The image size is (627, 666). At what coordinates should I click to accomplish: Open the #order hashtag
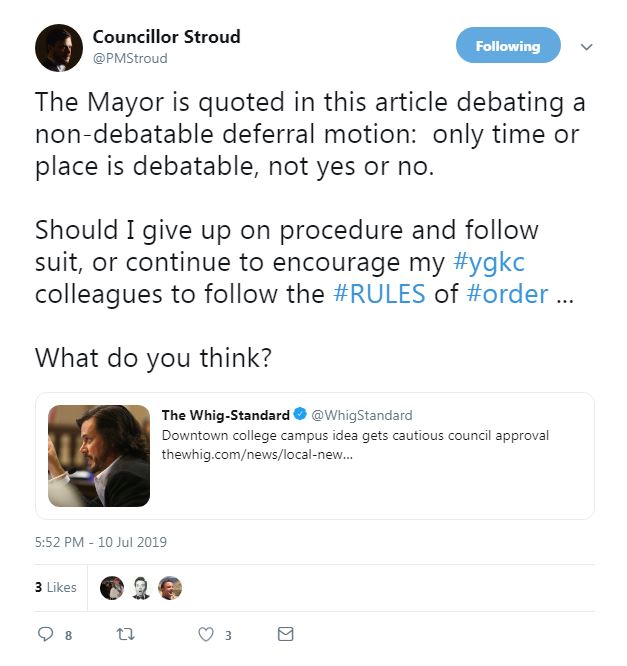[508, 293]
